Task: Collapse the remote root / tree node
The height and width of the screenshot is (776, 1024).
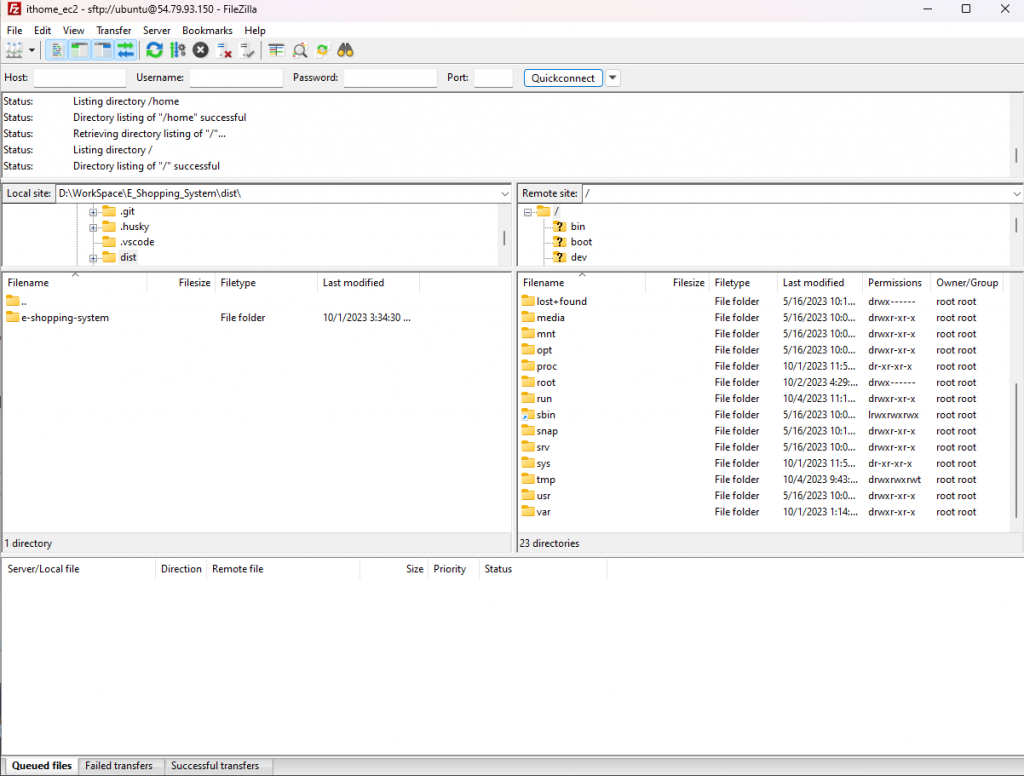Action: click(x=528, y=212)
